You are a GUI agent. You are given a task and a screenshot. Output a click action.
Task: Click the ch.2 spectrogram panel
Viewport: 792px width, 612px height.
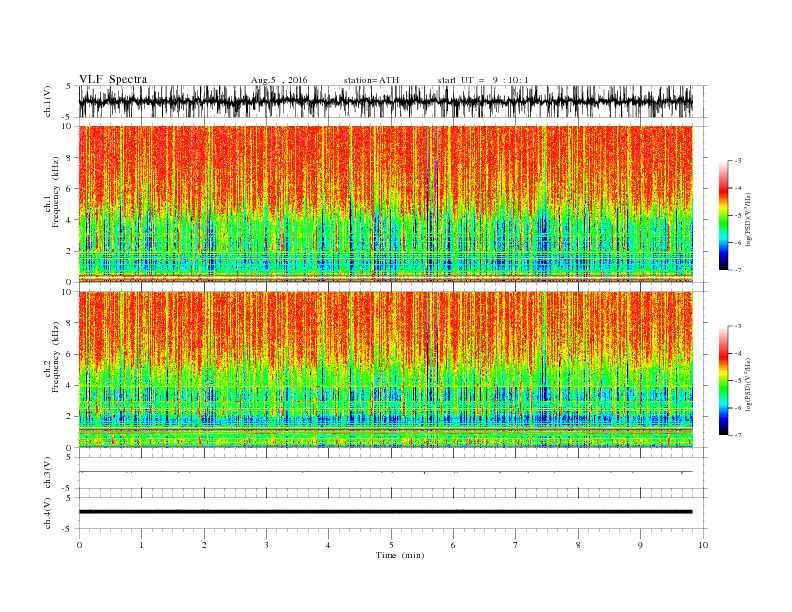pyautogui.click(x=386, y=369)
